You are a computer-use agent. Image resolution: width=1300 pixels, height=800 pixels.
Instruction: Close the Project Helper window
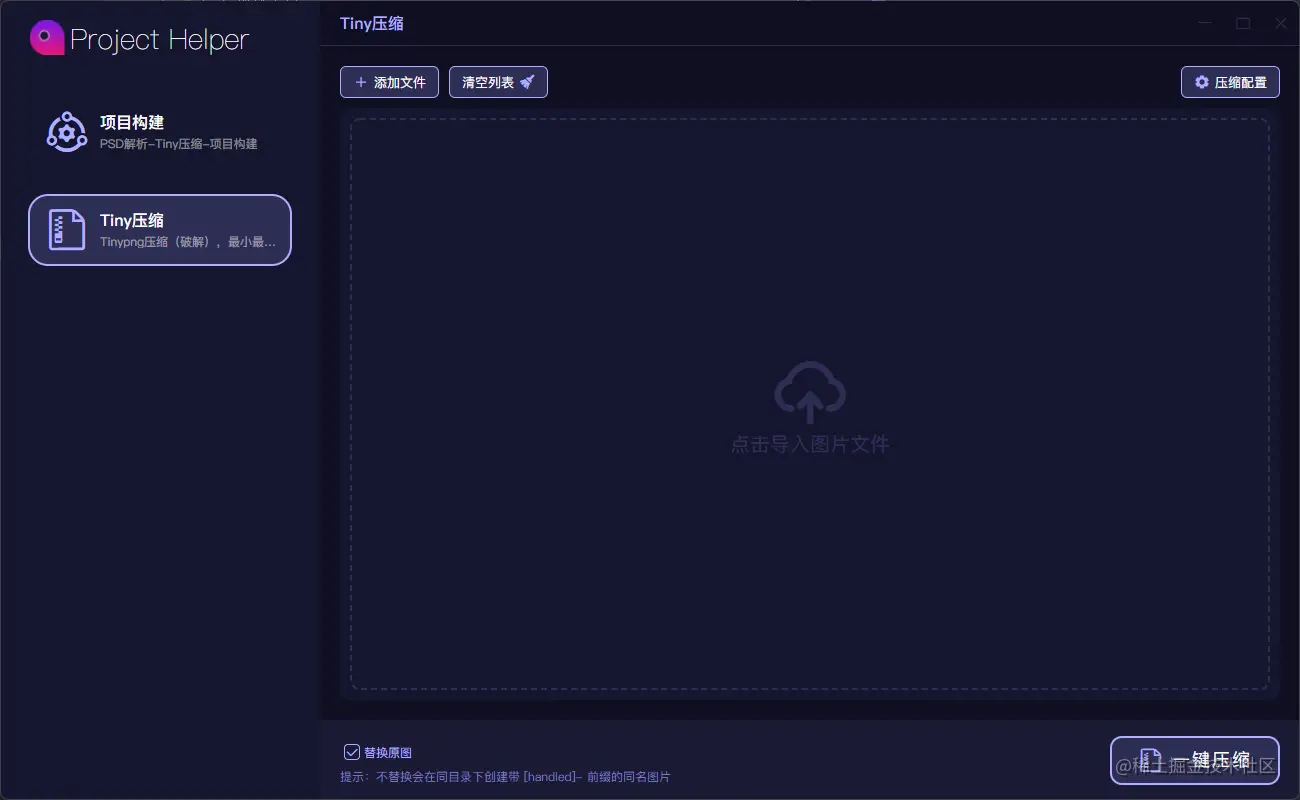click(1280, 23)
